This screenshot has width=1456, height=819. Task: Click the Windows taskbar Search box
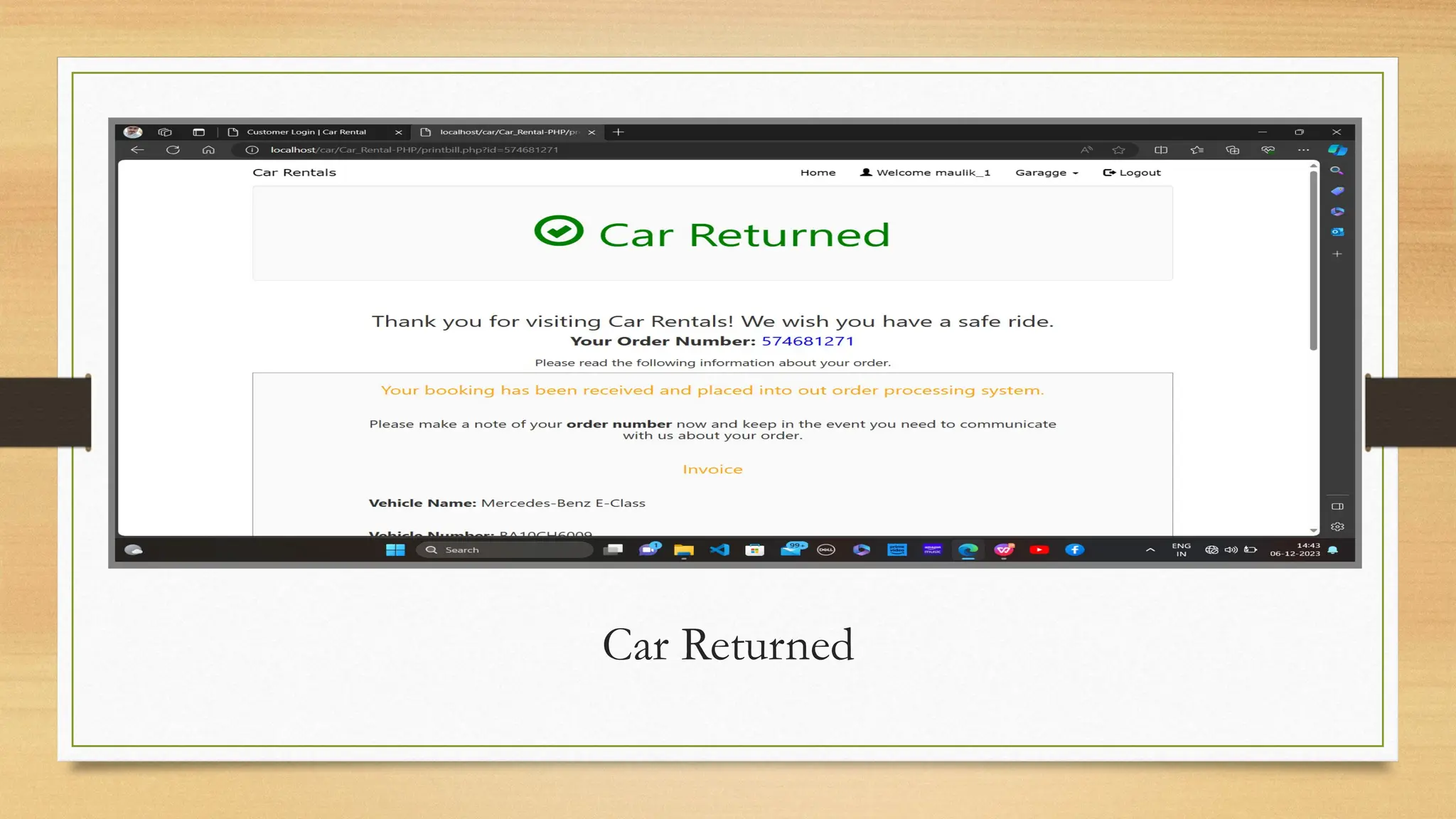505,550
